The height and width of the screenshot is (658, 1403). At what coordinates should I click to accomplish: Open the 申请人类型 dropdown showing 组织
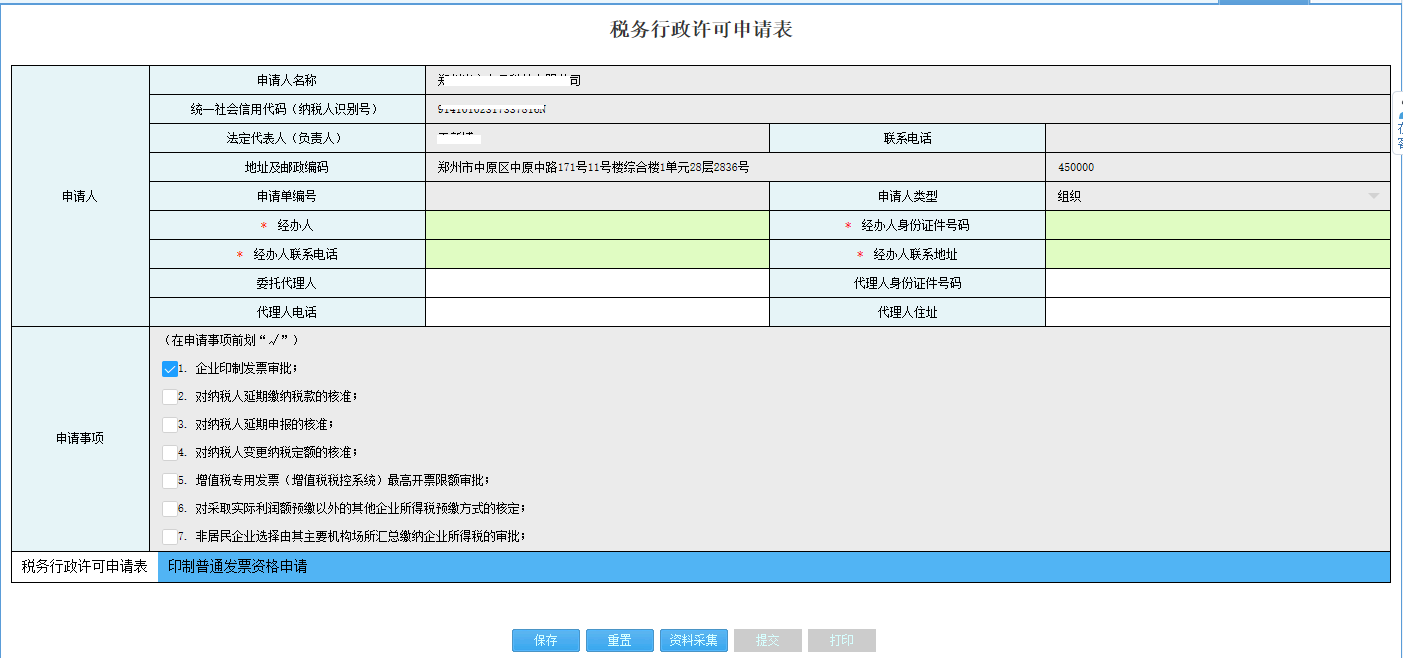pyautogui.click(x=1374, y=195)
